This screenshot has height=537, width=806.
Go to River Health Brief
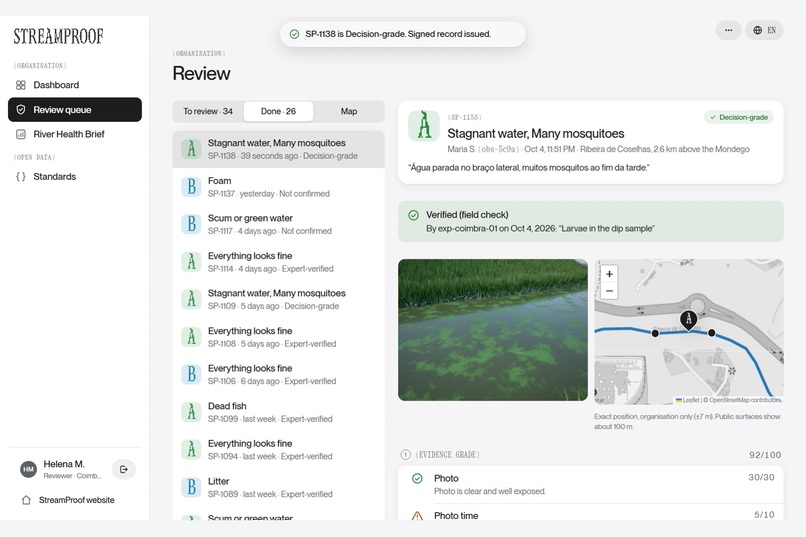tap(75, 134)
